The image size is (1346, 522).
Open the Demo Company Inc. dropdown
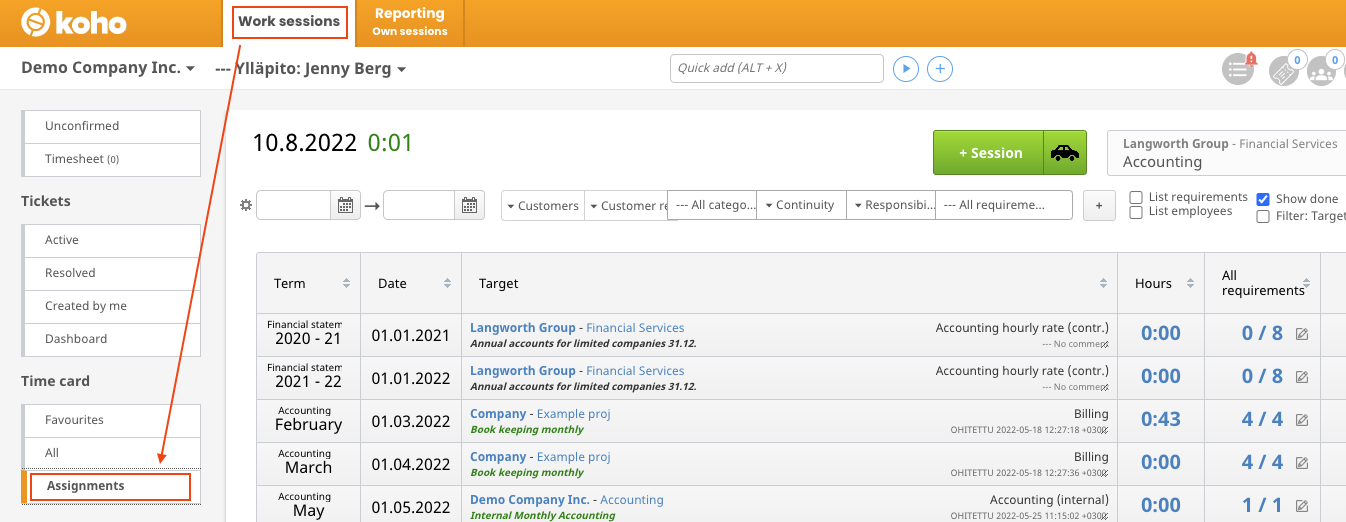108,68
